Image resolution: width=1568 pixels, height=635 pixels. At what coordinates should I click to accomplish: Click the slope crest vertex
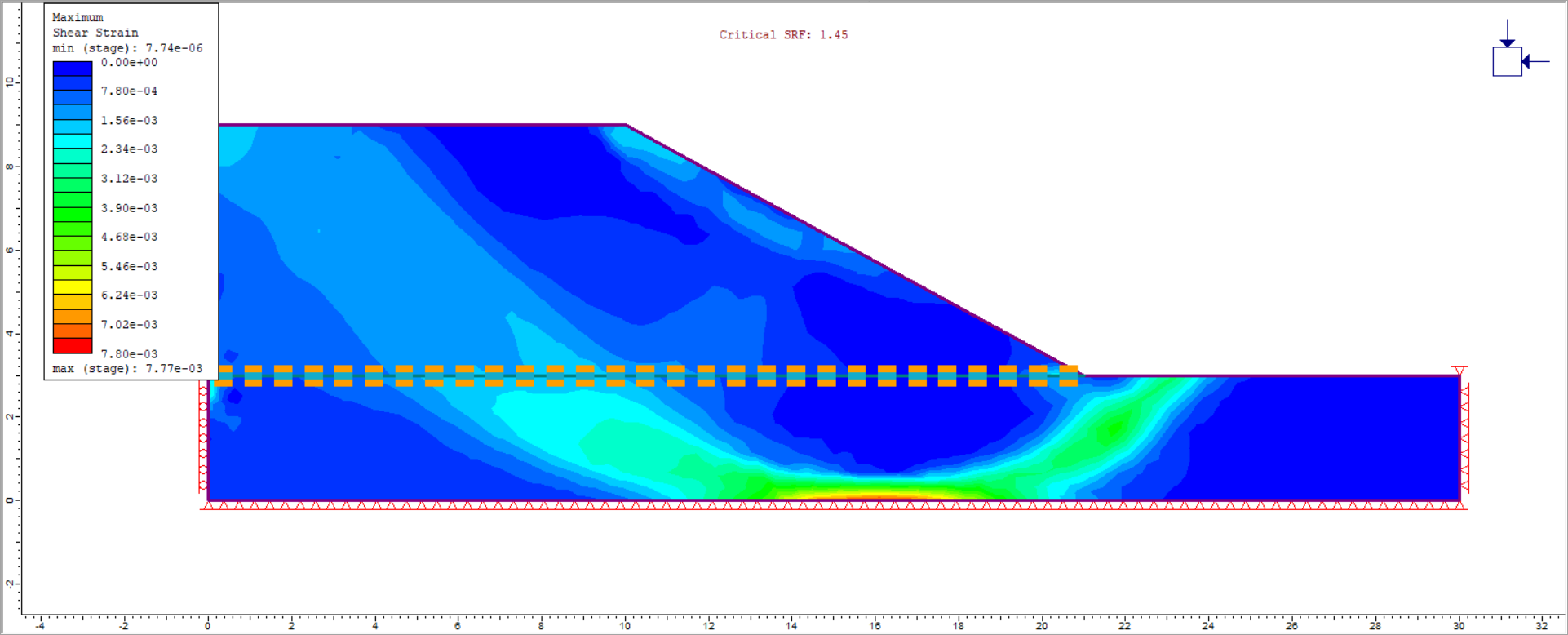(626, 125)
